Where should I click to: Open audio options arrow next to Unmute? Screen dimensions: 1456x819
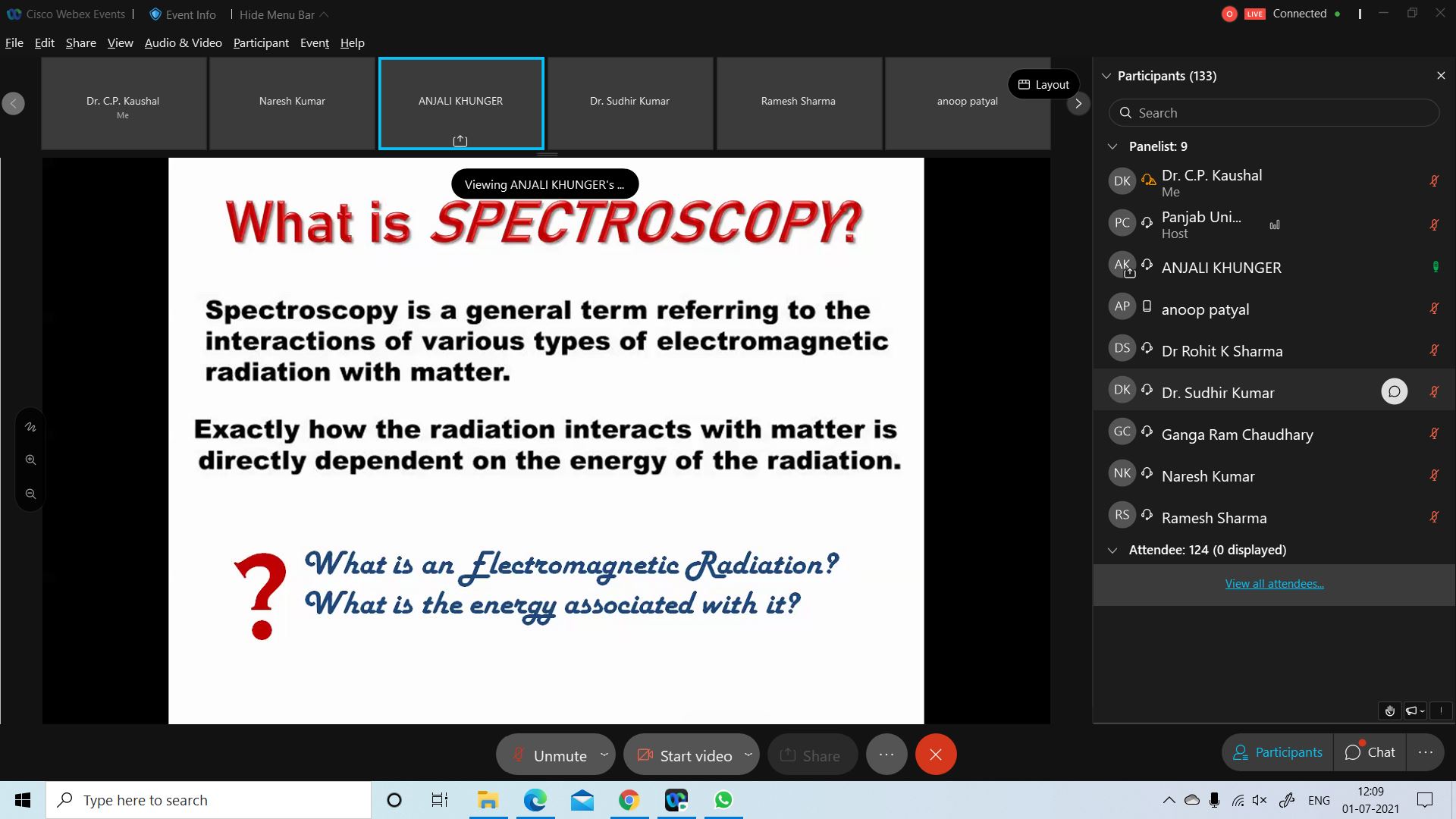point(604,755)
